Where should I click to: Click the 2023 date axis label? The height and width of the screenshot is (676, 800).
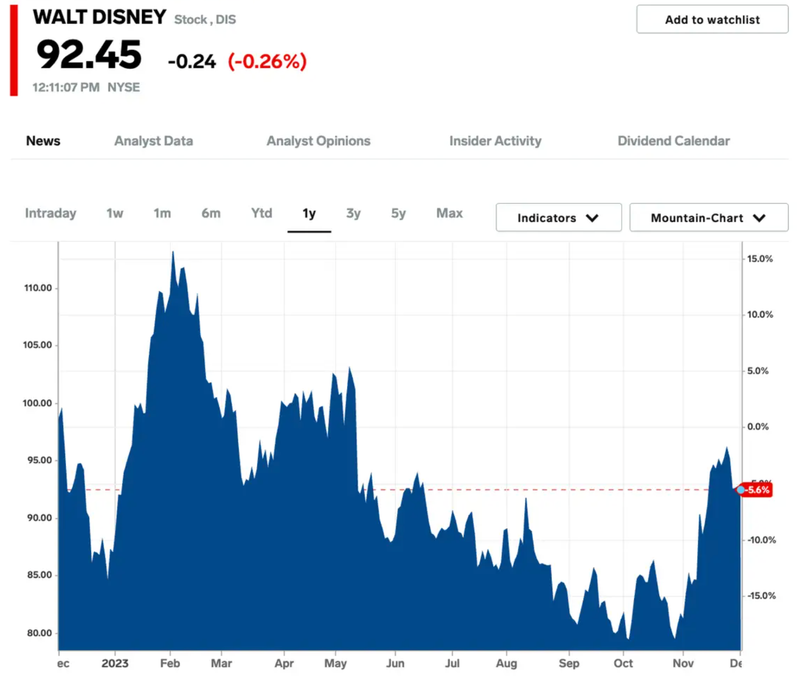[x=115, y=663]
